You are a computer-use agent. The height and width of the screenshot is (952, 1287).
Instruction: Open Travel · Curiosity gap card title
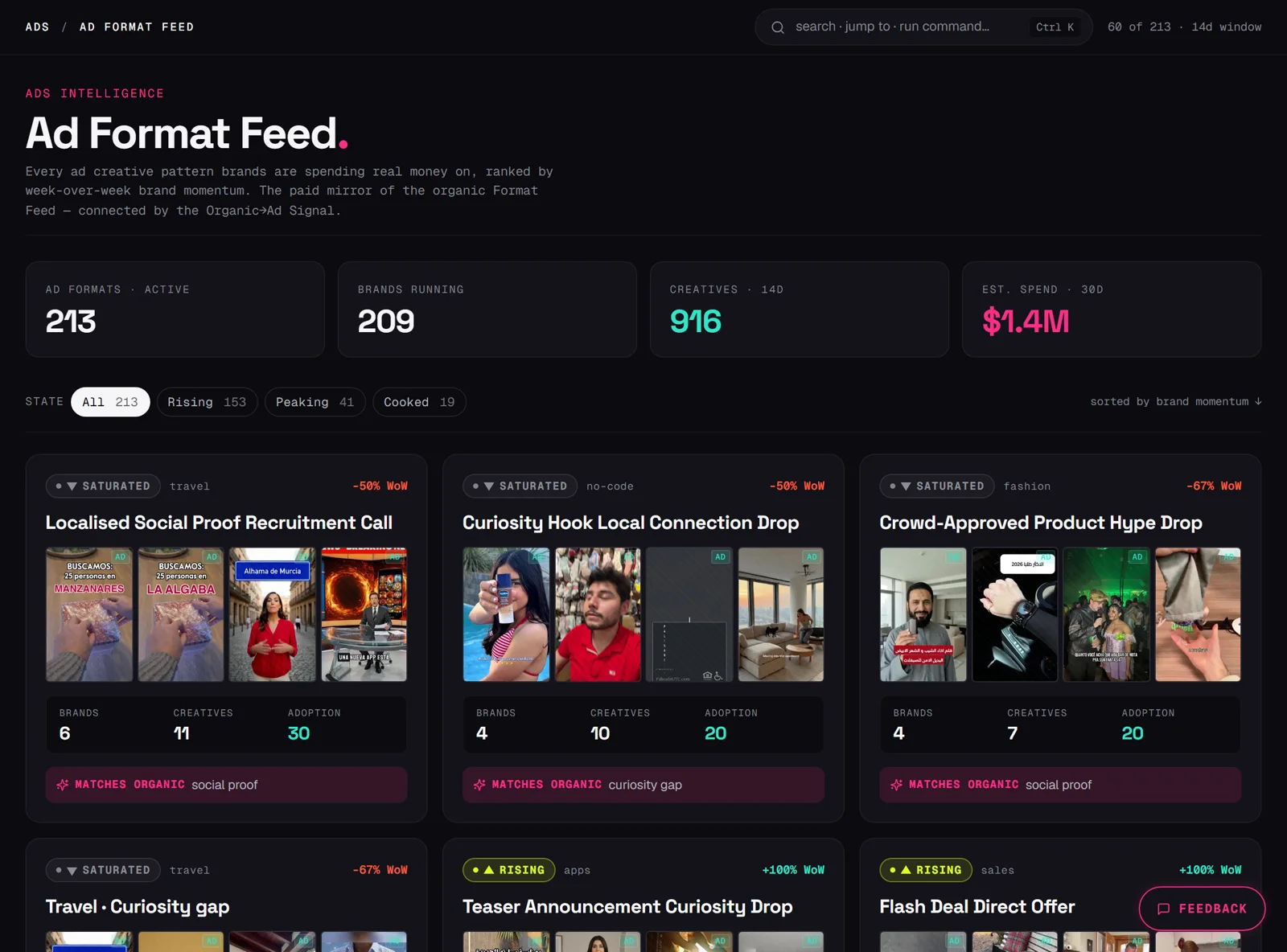(138, 907)
